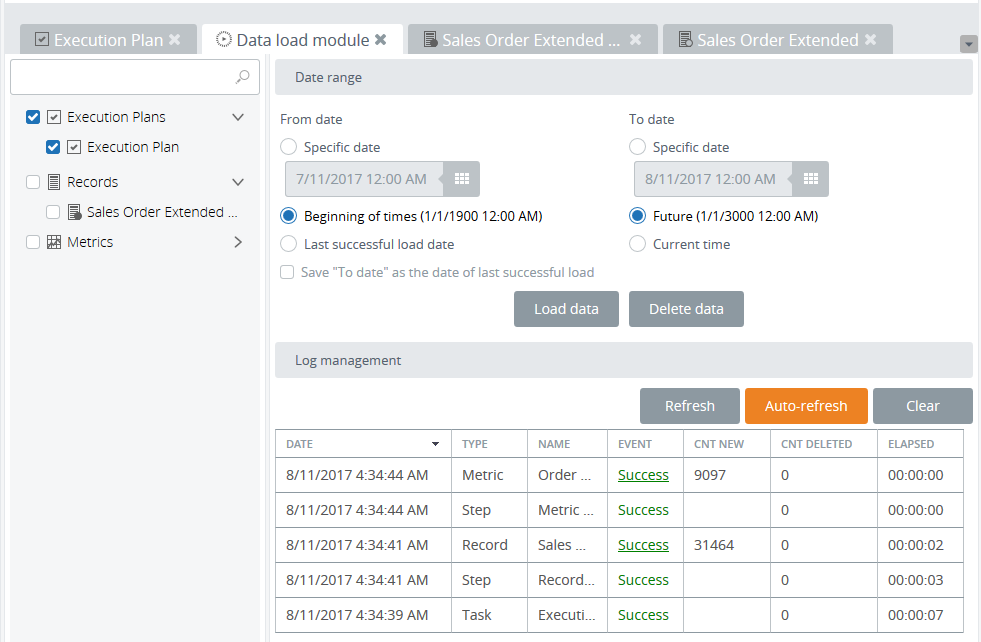Open the Success link for the Metric row
Screen dimensions: 981x642
643,475
